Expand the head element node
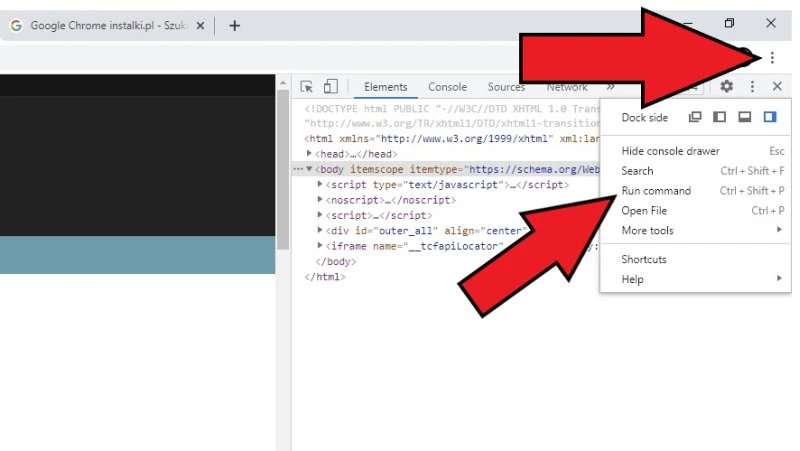This screenshot has width=800, height=451. pos(309,153)
